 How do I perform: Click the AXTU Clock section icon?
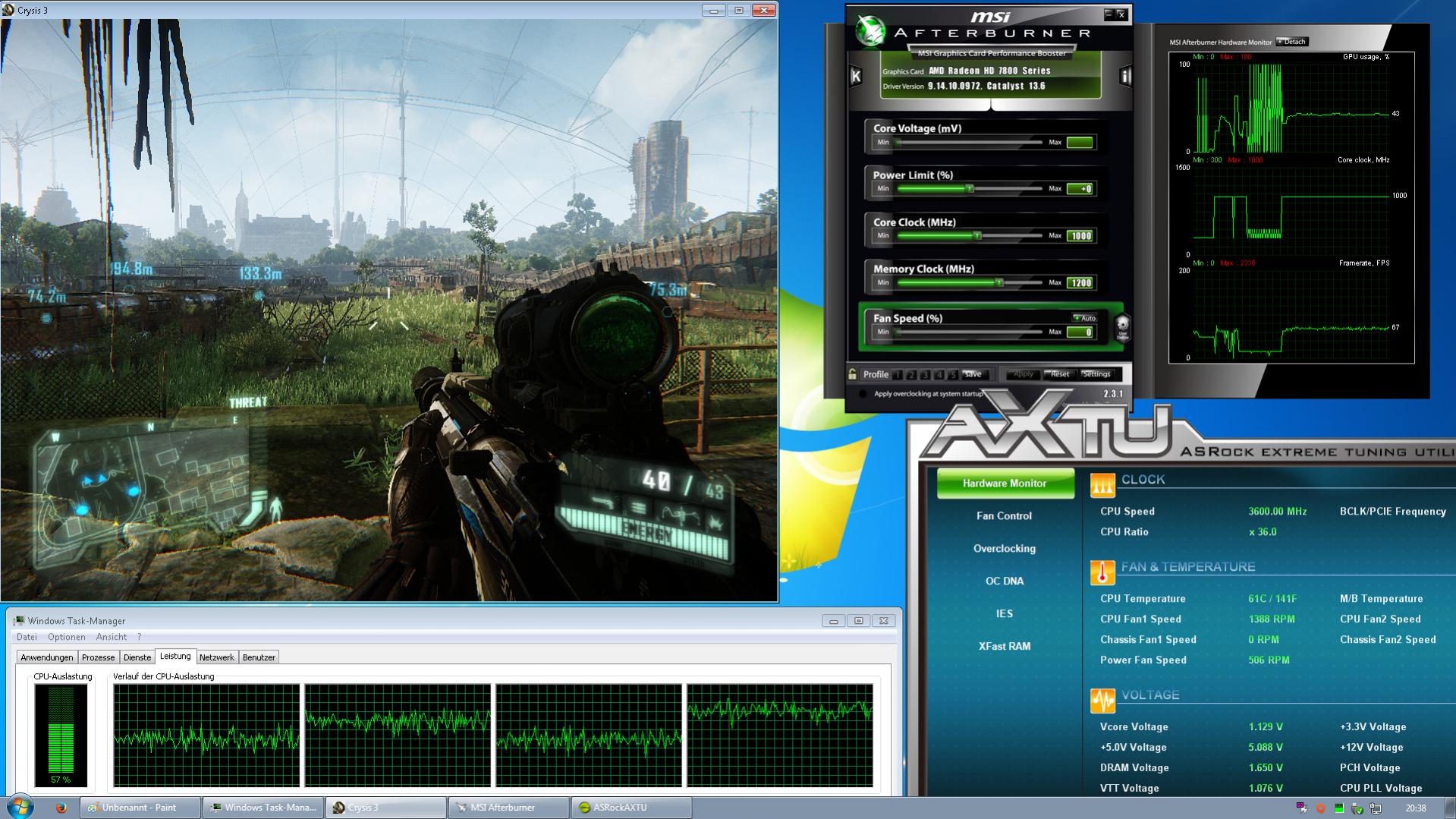click(x=1102, y=484)
